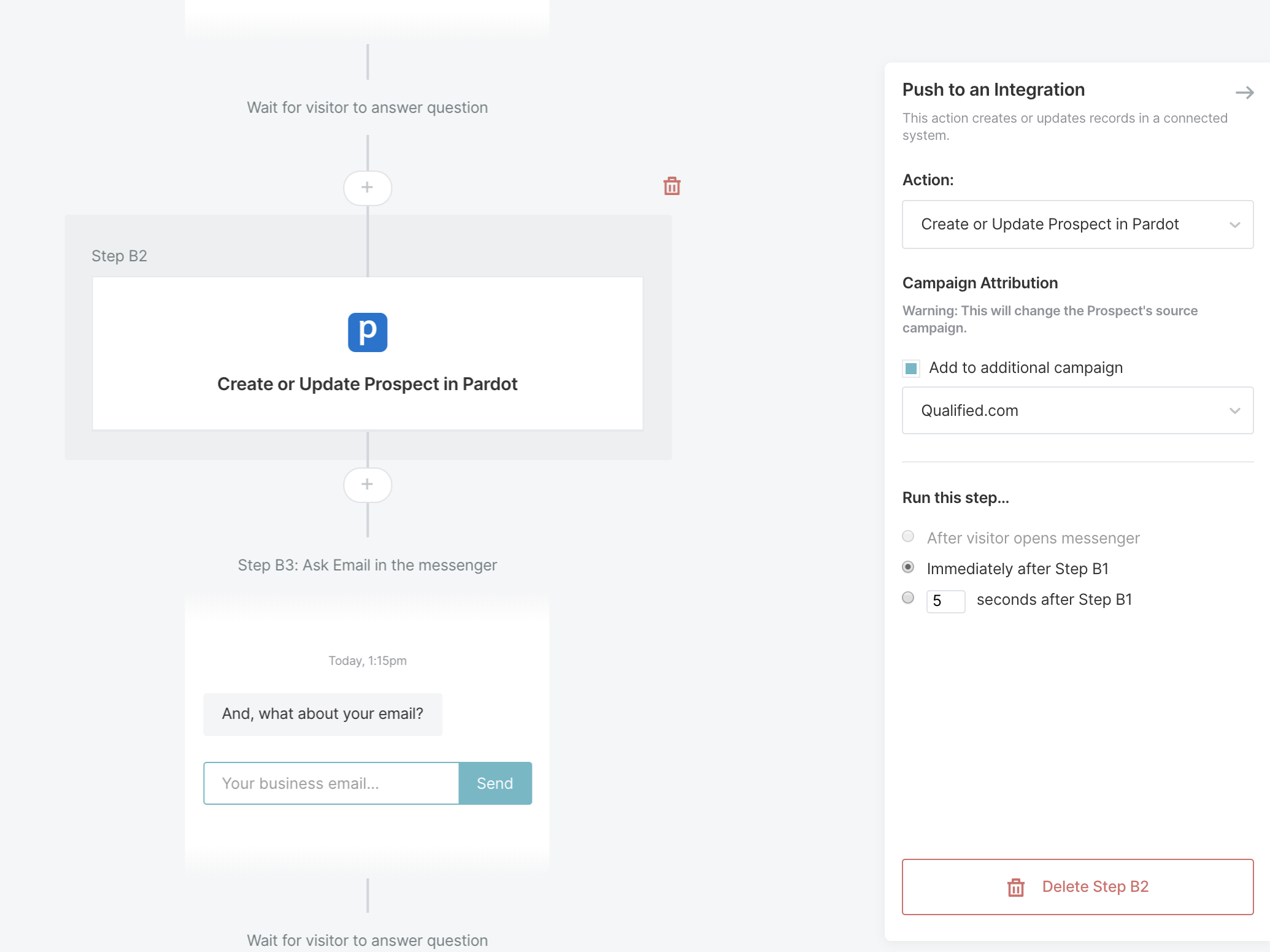Click the plus button below Step B2
1270x952 pixels.
(x=368, y=485)
